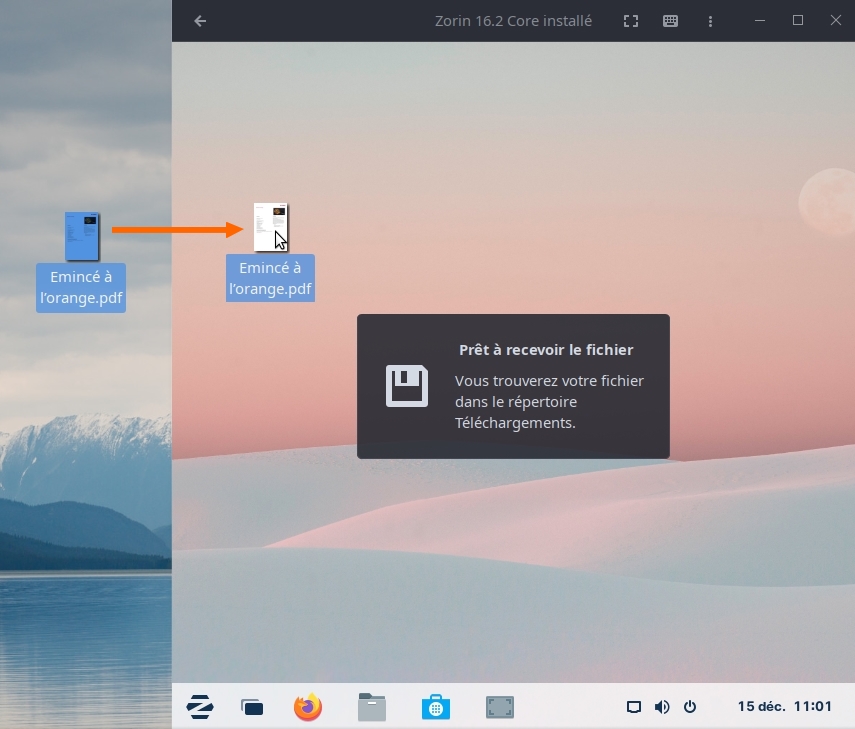Click the back arrow in the Boxes header
This screenshot has height=729, width=855.
tap(200, 21)
